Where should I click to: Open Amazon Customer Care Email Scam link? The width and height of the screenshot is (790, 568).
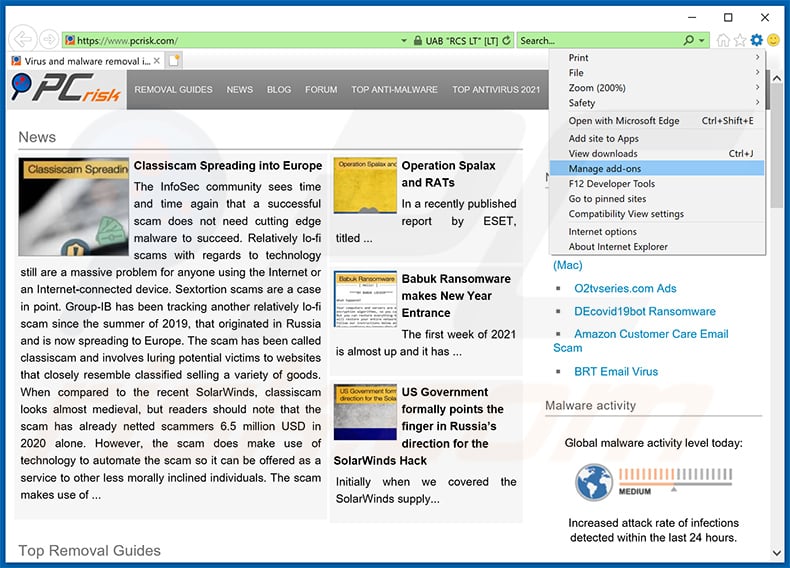641,341
